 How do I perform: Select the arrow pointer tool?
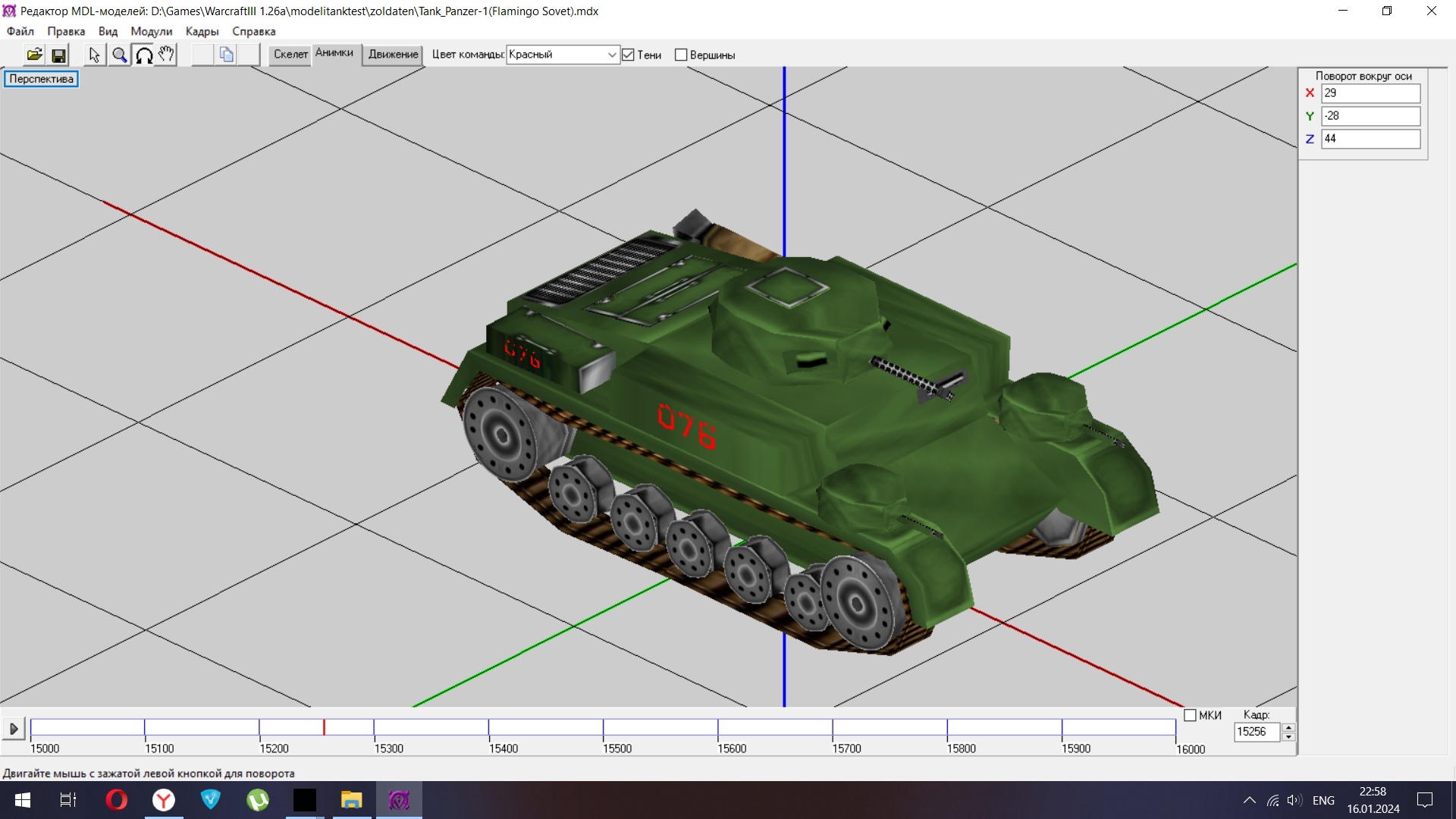click(x=94, y=55)
